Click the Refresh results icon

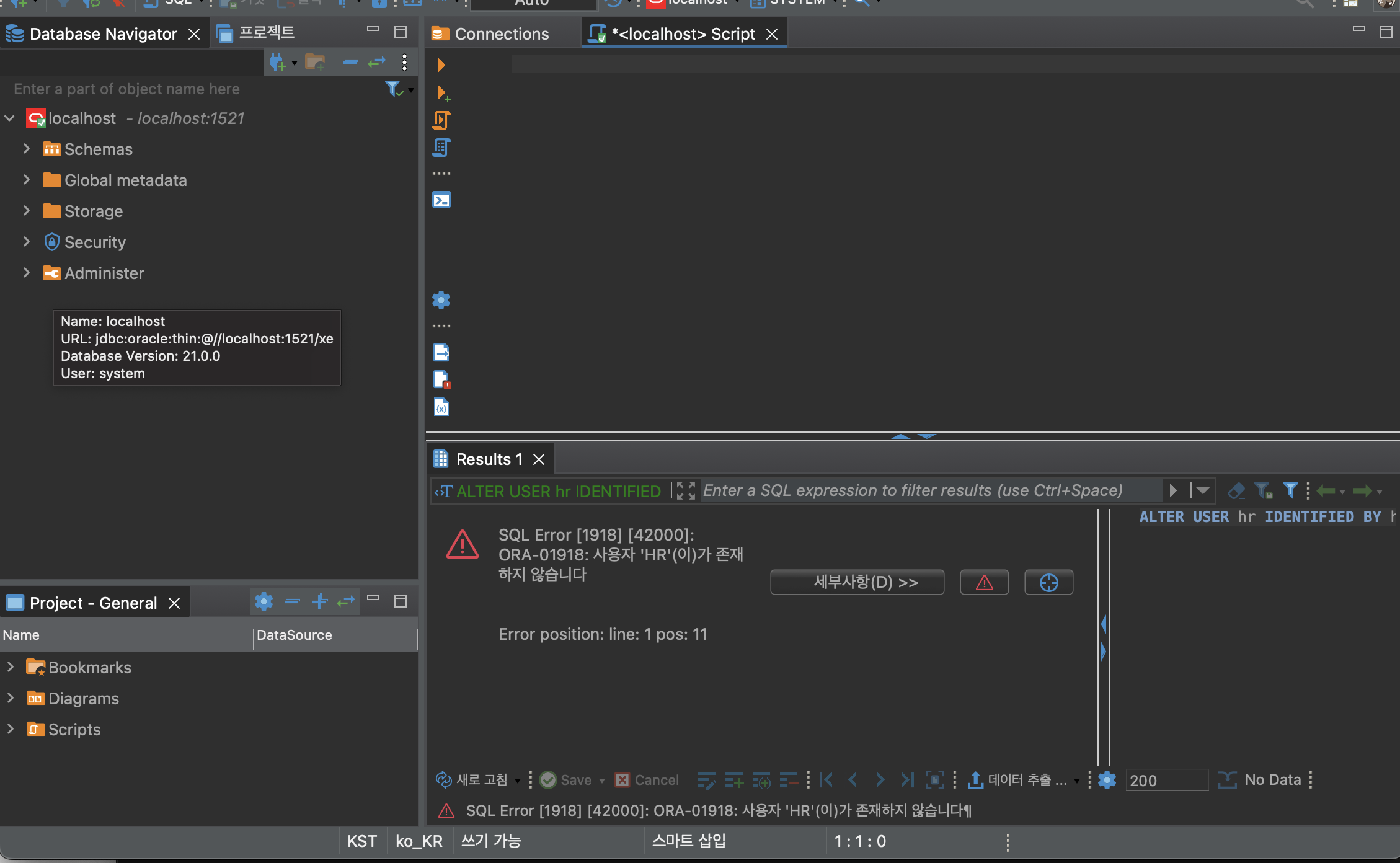coord(444,780)
